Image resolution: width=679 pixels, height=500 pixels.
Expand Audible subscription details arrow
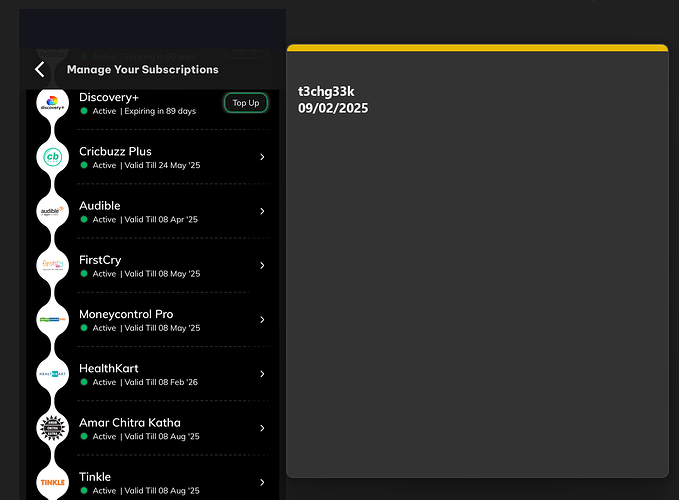[262, 211]
